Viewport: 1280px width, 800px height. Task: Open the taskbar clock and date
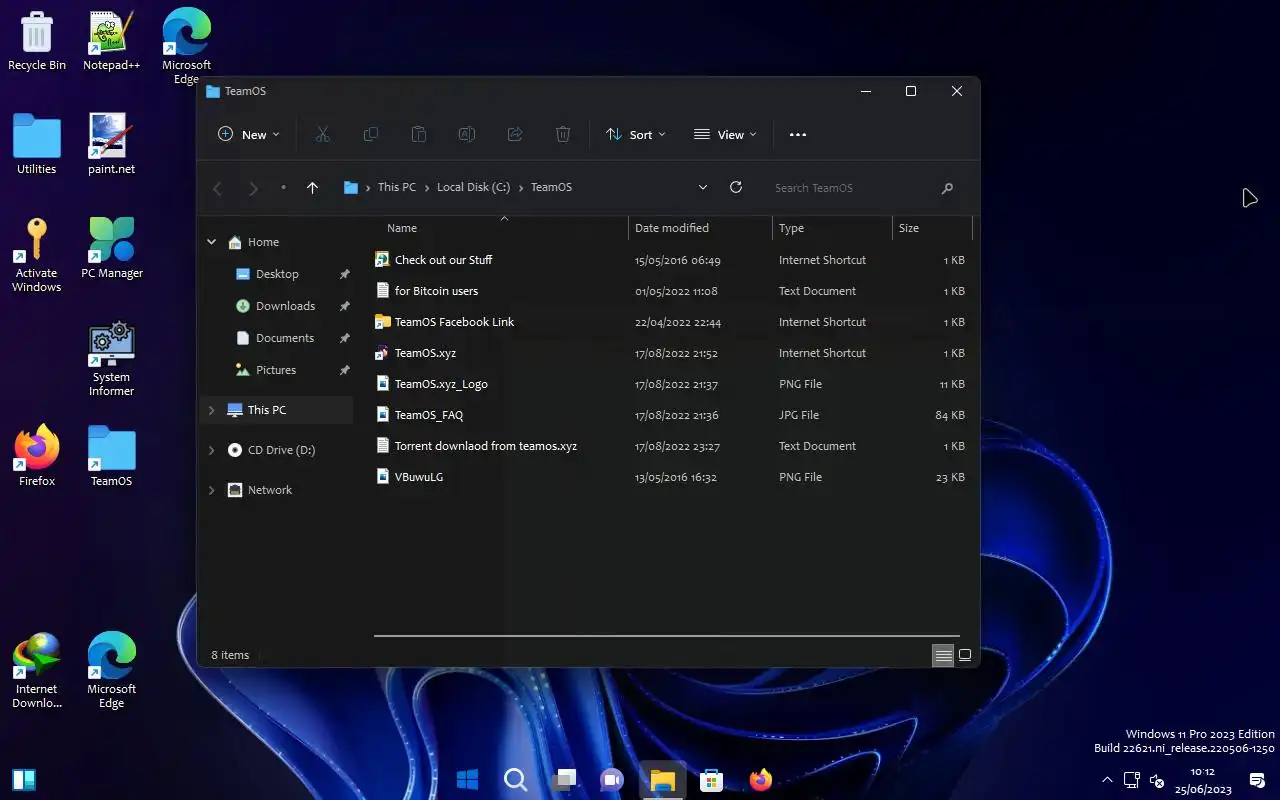pos(1202,780)
